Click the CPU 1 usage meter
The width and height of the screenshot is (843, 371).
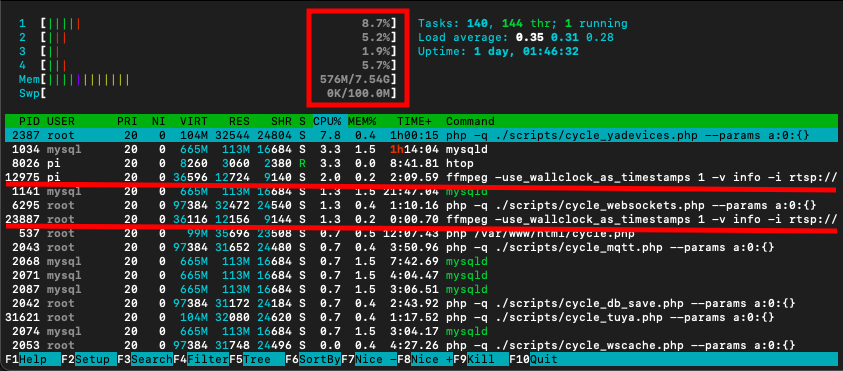[208, 24]
